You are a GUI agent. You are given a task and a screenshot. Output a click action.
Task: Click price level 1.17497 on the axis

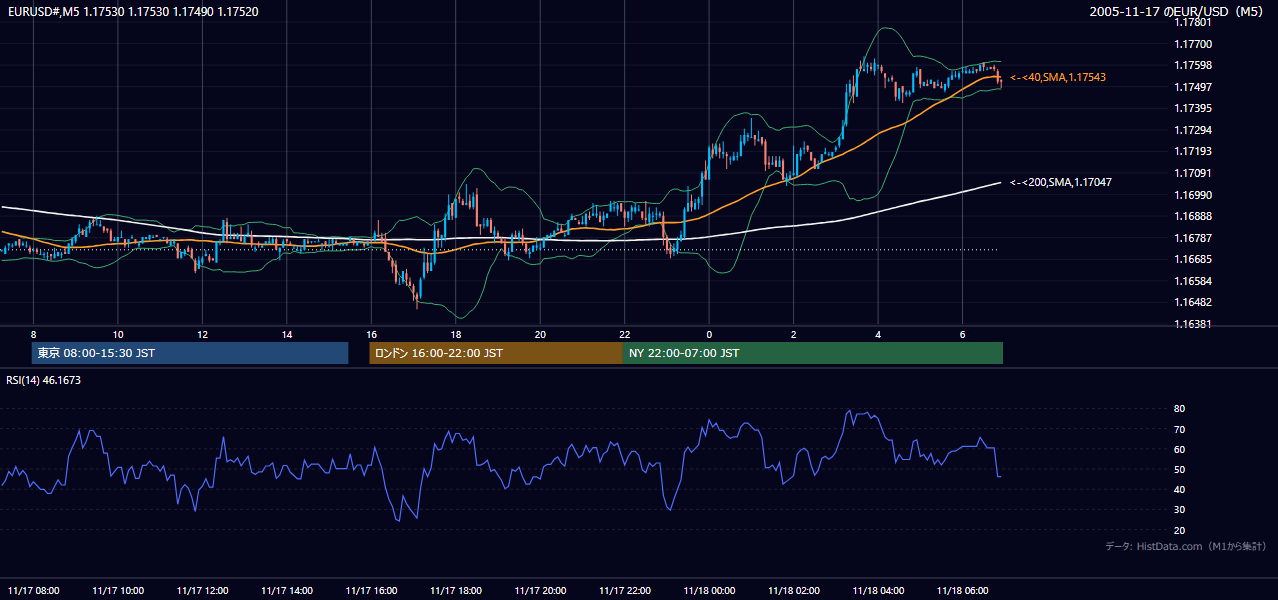coord(1193,87)
